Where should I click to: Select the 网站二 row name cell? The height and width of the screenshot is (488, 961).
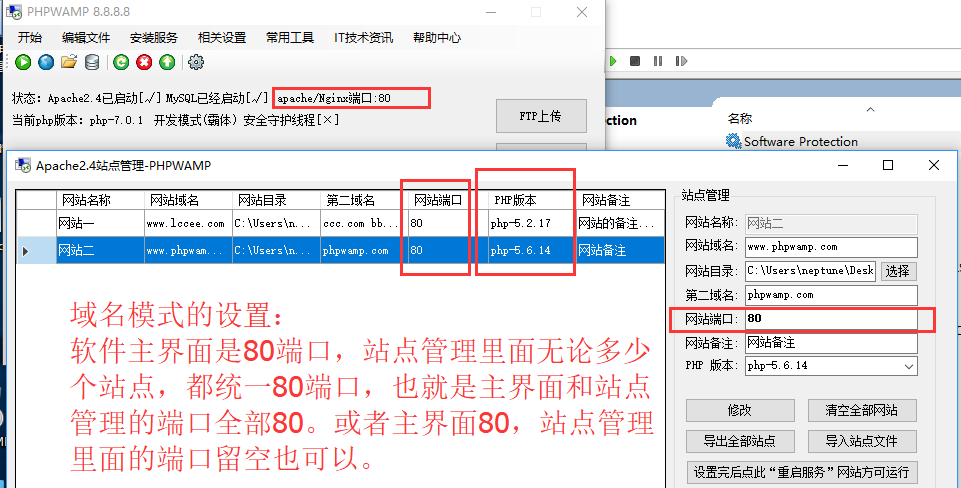(x=101, y=251)
